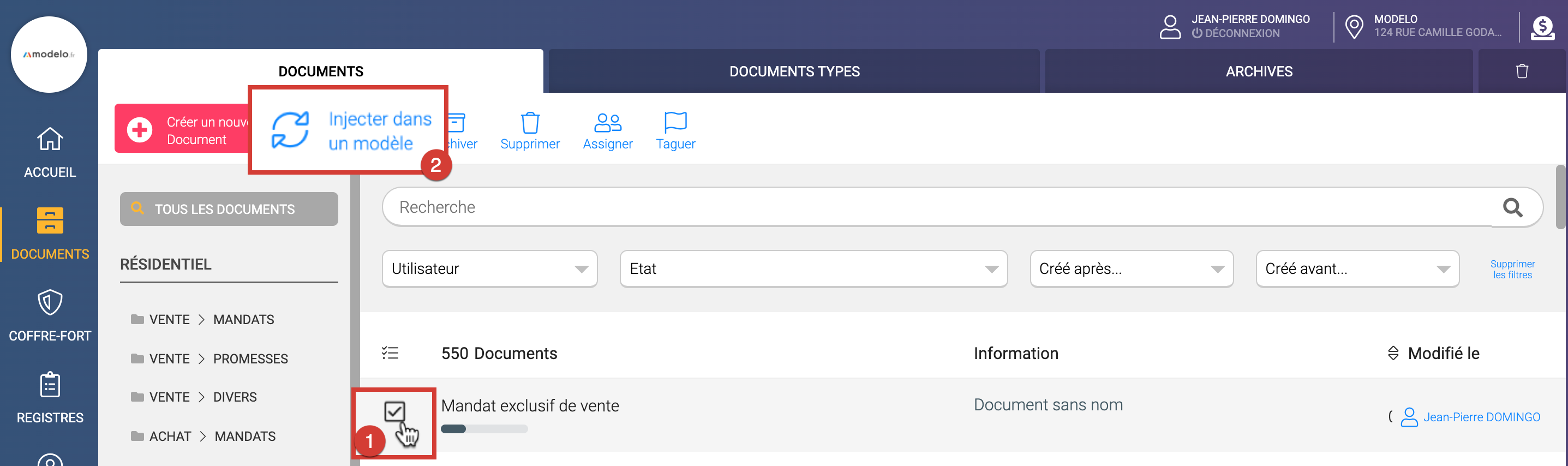This screenshot has height=466, width=1568.
Task: Click the Injecter dans un modèle icon
Action: pos(290,130)
